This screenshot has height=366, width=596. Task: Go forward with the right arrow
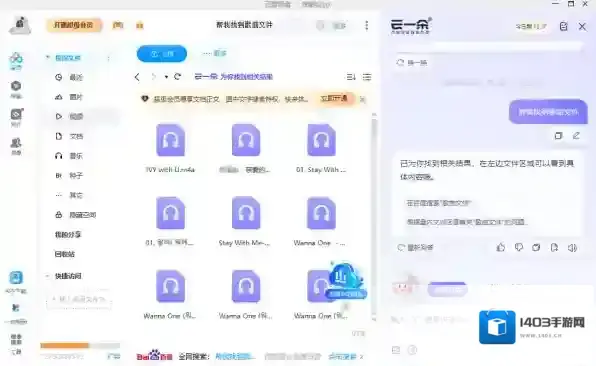(153, 77)
